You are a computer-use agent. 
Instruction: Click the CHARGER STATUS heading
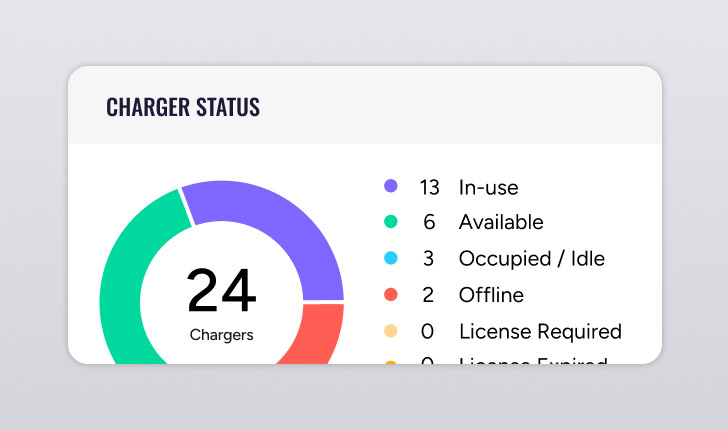tap(183, 107)
